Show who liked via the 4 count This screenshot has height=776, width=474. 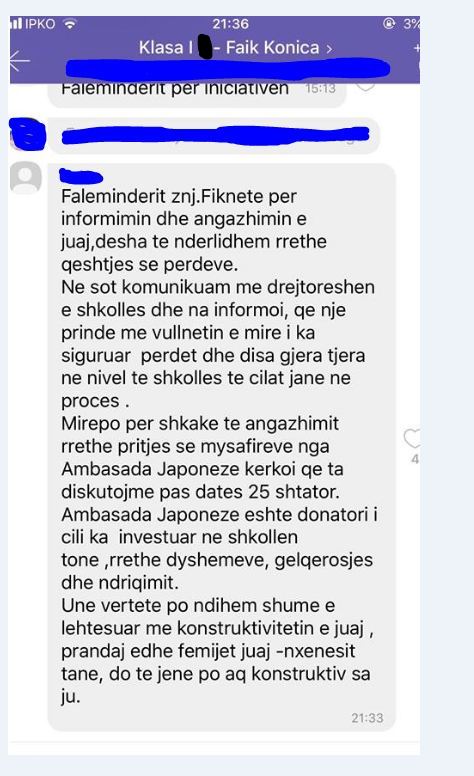point(415,459)
